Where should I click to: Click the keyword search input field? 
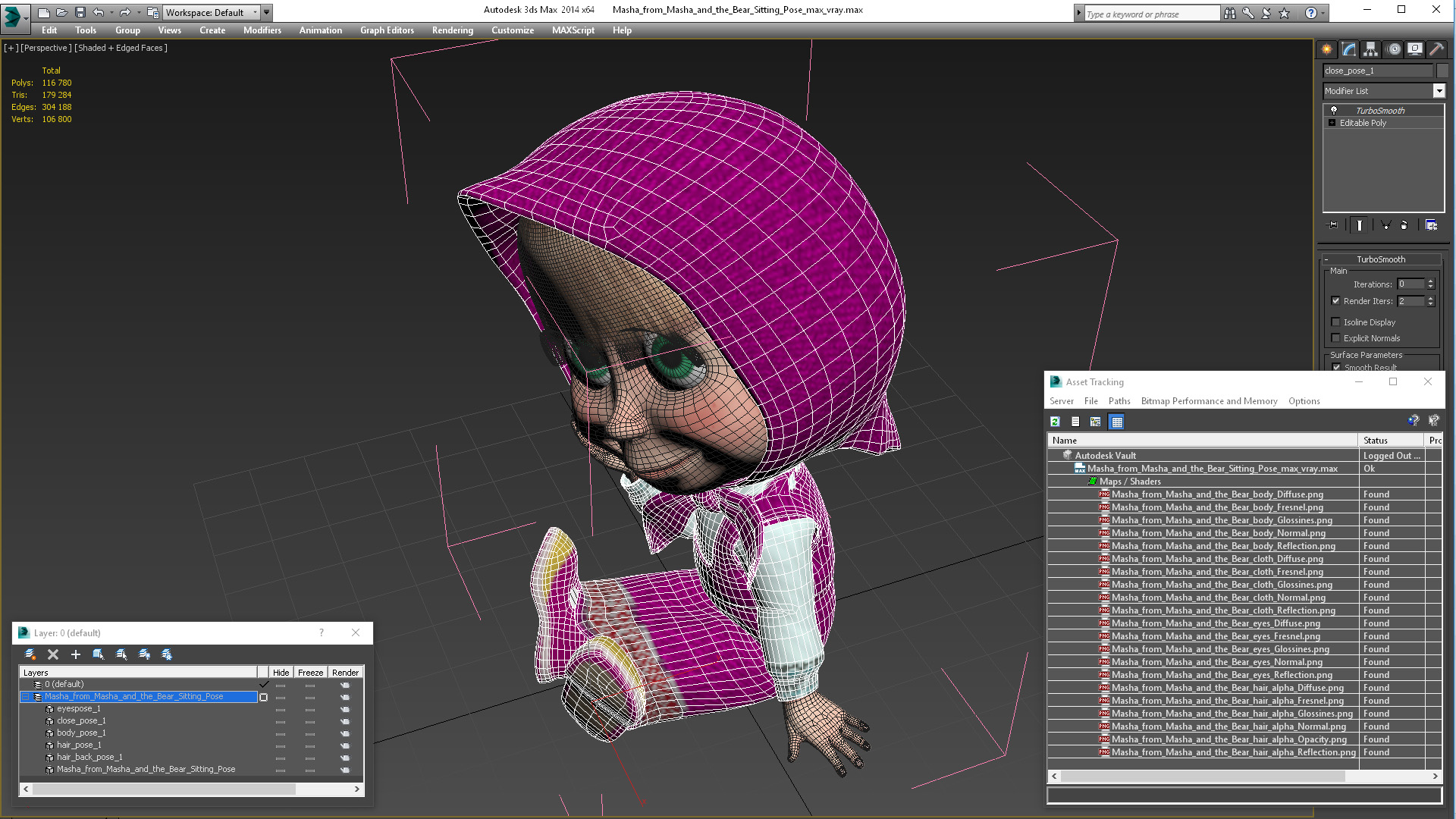click(1151, 14)
